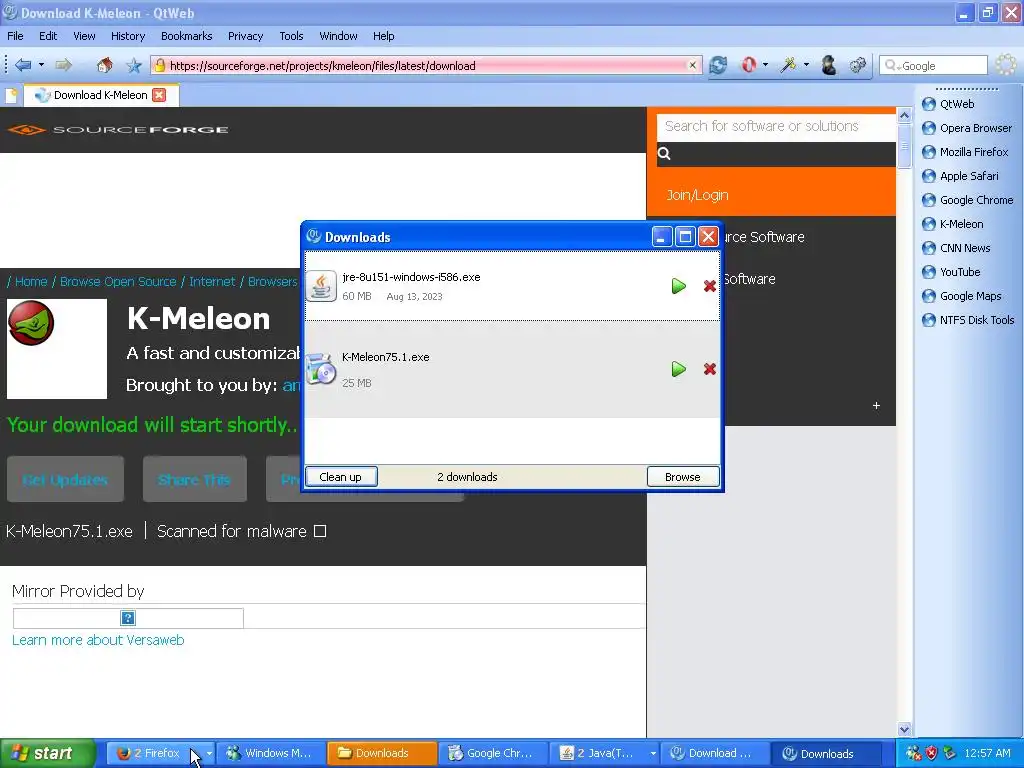Click the Search for software field
The height and width of the screenshot is (768, 1024).
point(776,126)
